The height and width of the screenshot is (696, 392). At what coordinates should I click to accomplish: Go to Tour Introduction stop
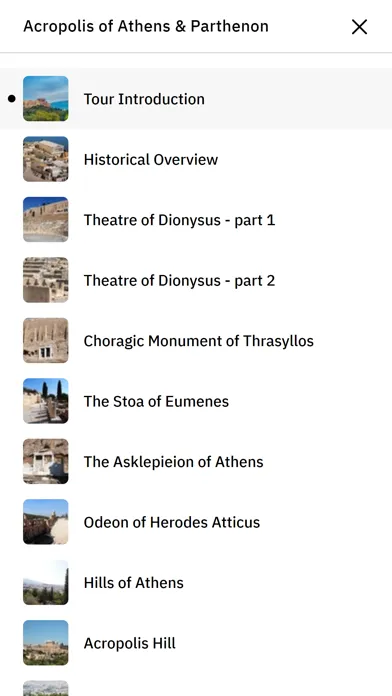tap(144, 99)
